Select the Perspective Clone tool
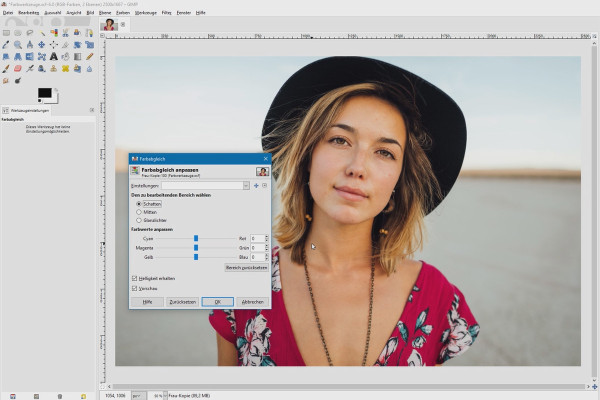The width and height of the screenshot is (600, 400). 77,69
